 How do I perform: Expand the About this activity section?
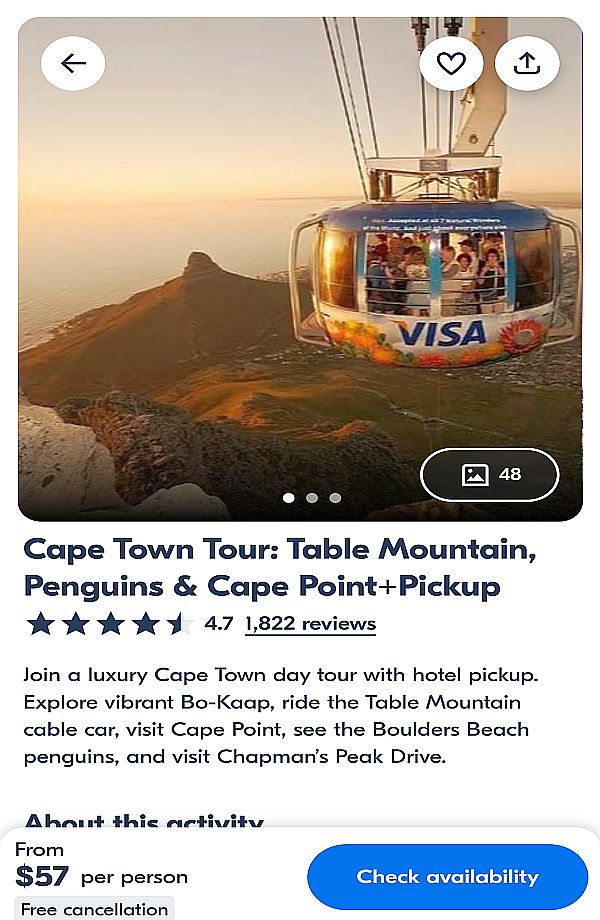point(143,822)
